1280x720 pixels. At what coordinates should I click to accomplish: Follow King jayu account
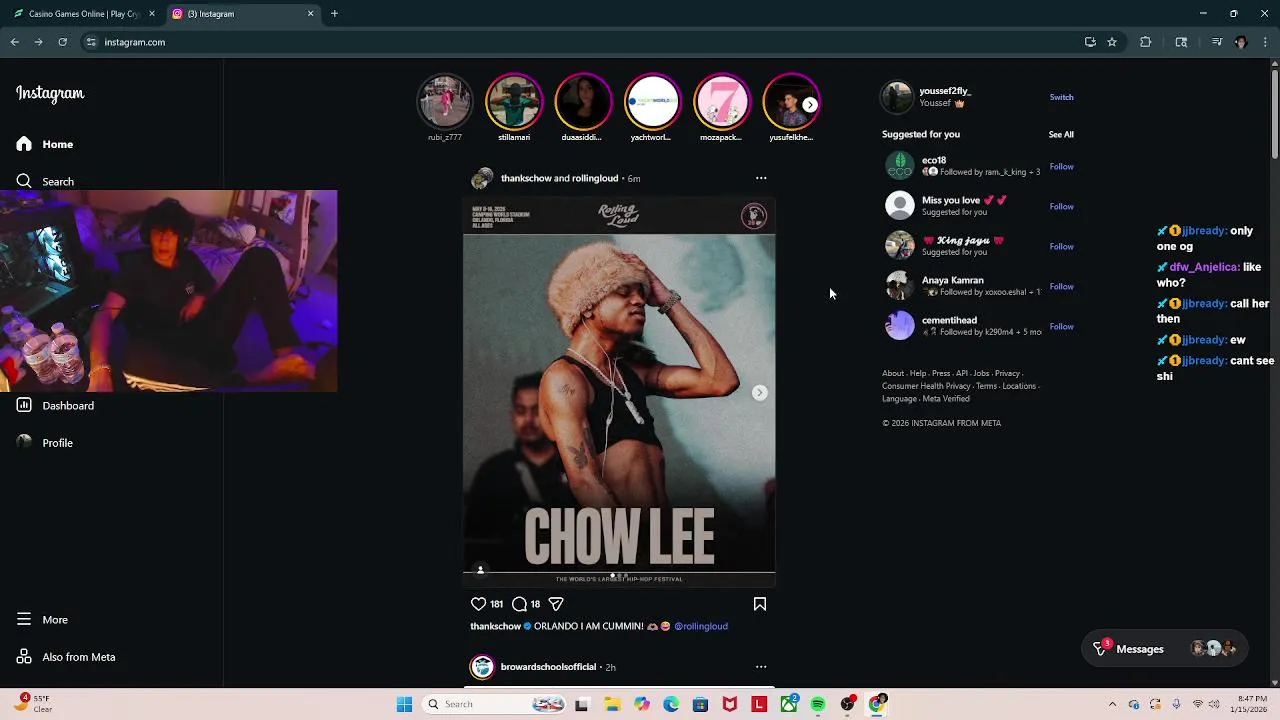1061,246
